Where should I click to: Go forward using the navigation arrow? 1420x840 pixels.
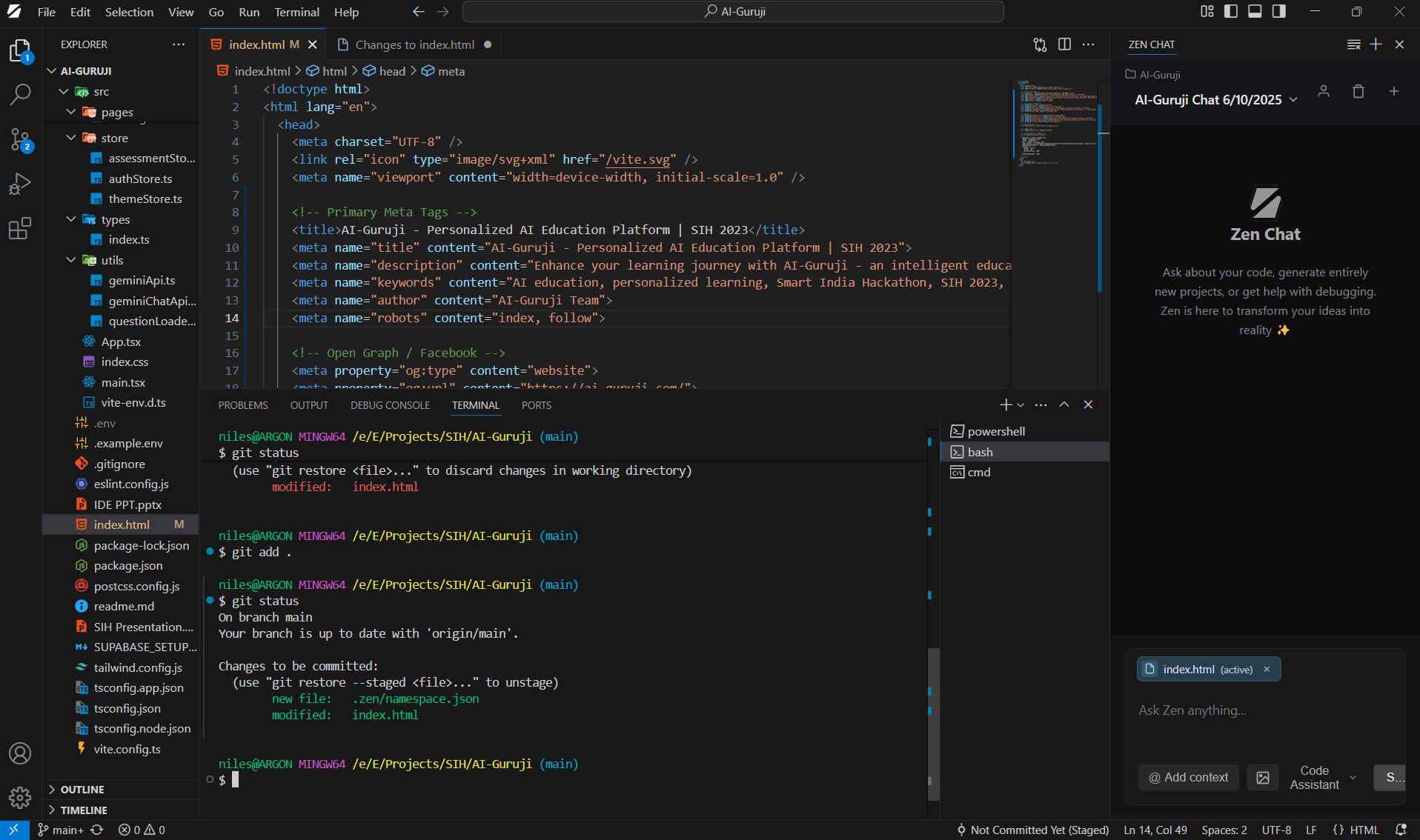pos(443,11)
